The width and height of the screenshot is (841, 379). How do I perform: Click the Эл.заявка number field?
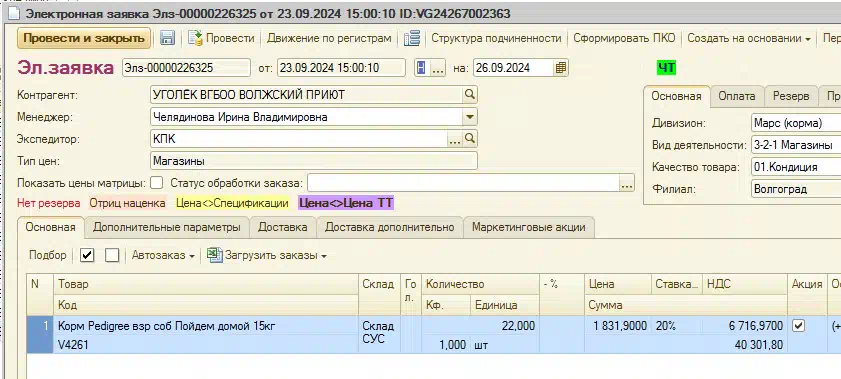[186, 68]
